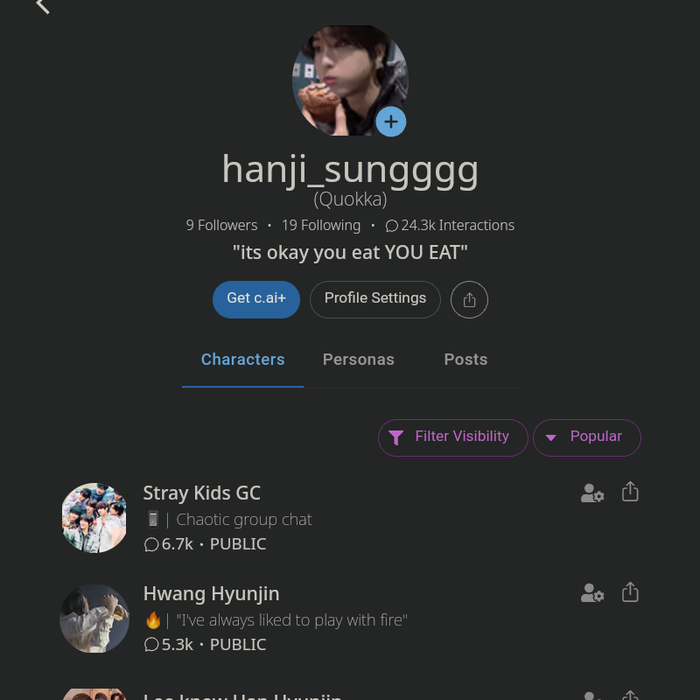Click the back arrow icon
700x700 pixels.
[x=42, y=6]
